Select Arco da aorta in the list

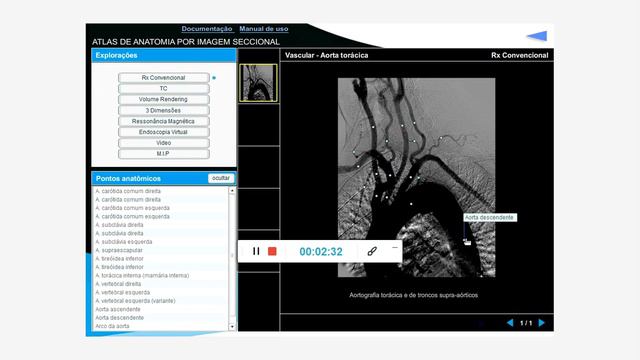click(x=112, y=326)
